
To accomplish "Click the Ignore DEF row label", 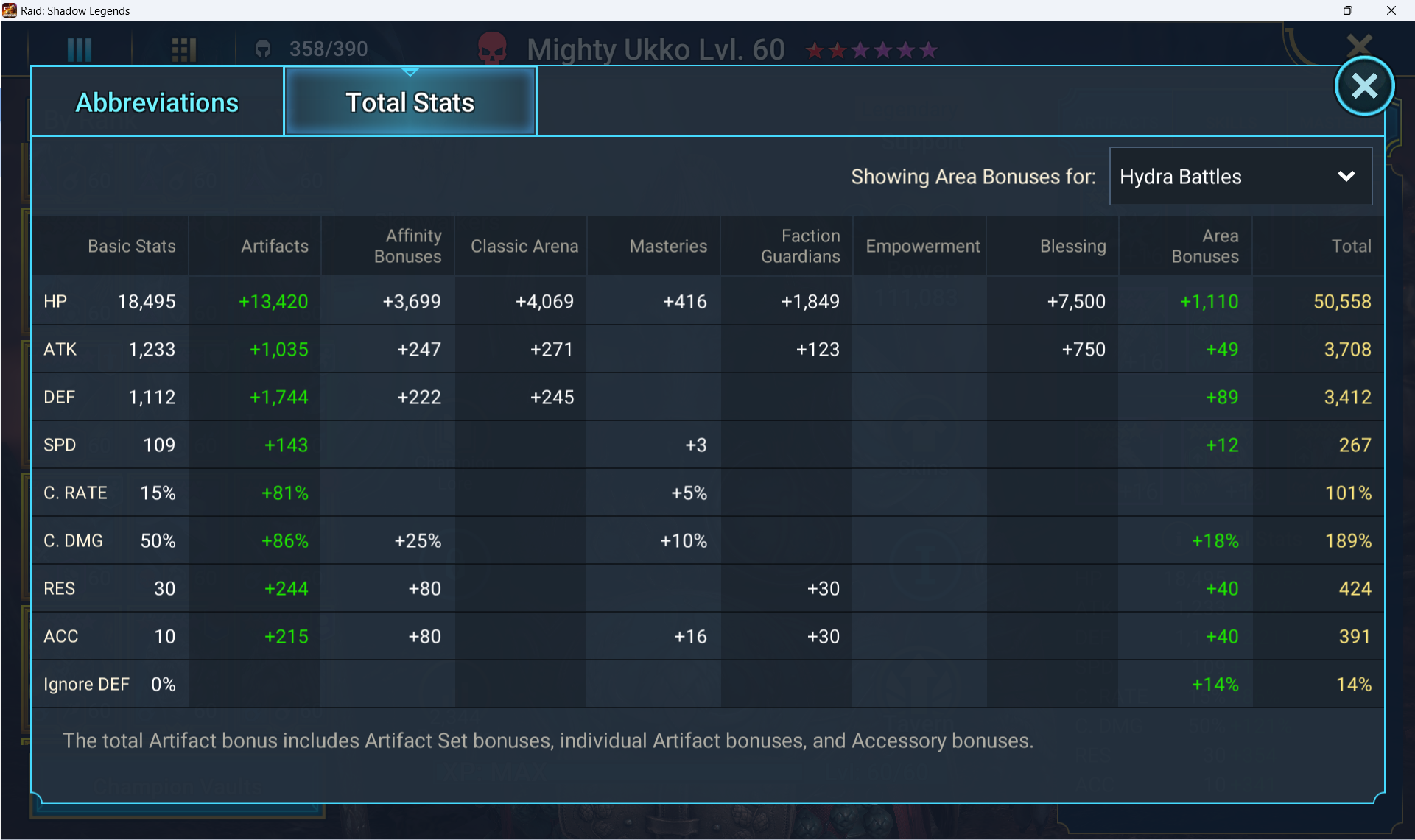I will (x=86, y=685).
